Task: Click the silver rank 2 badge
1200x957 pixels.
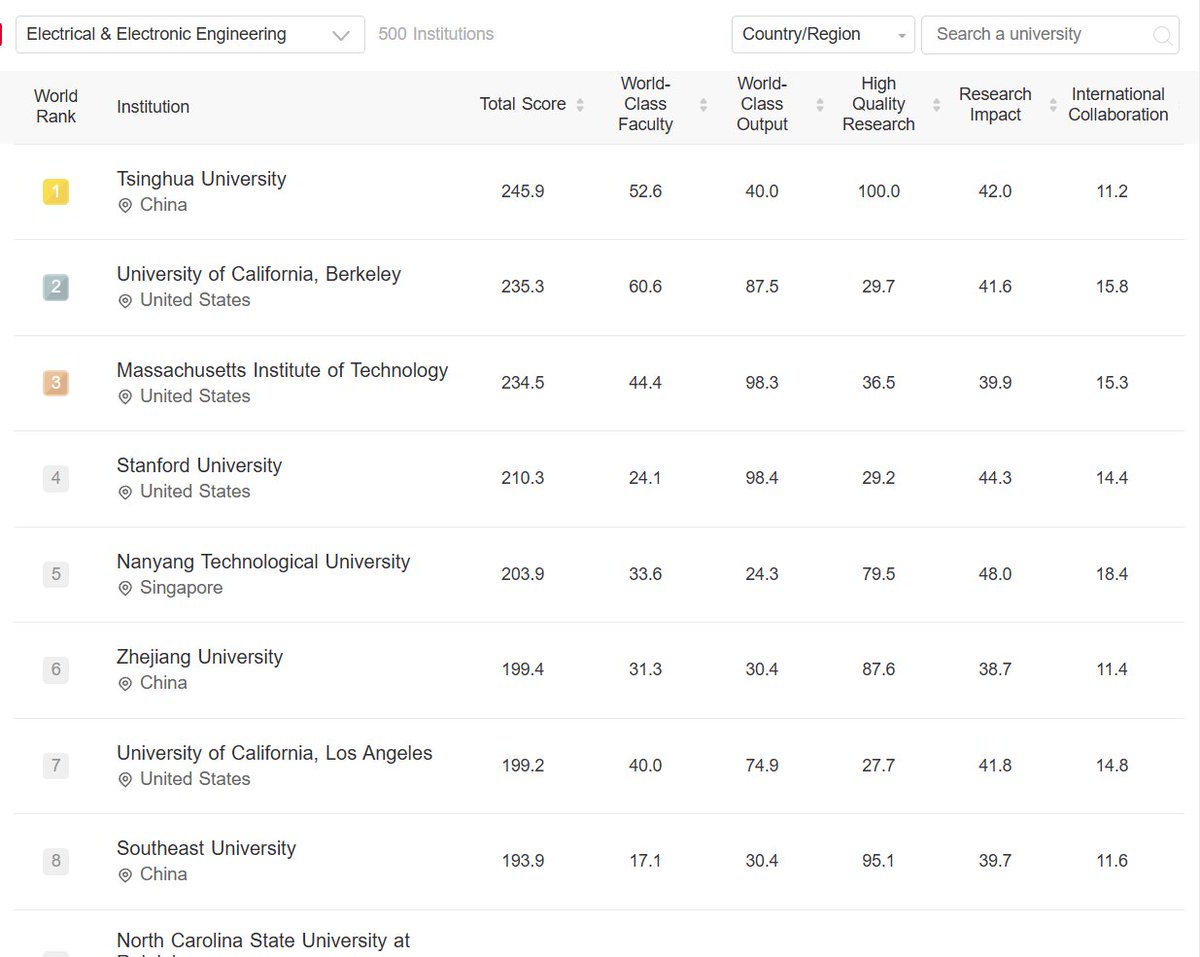Action: [x=56, y=287]
